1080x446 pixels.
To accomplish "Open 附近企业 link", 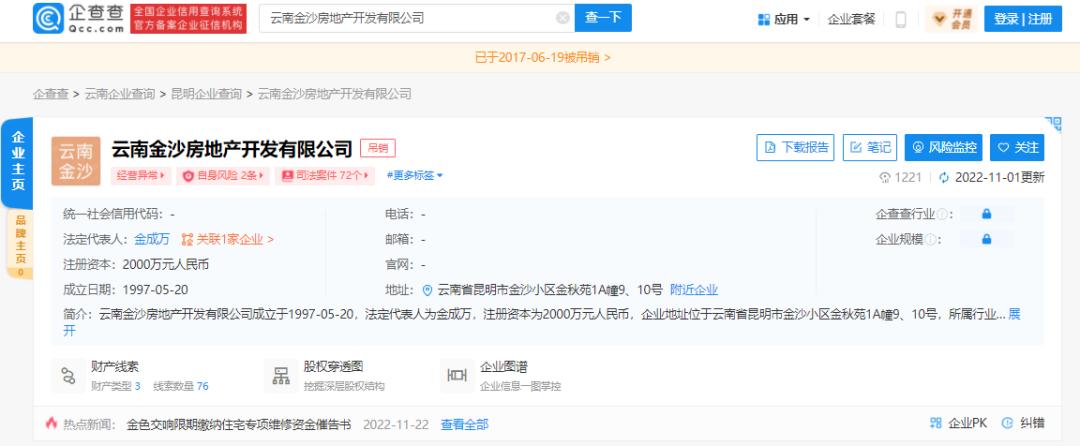I will point(694,290).
